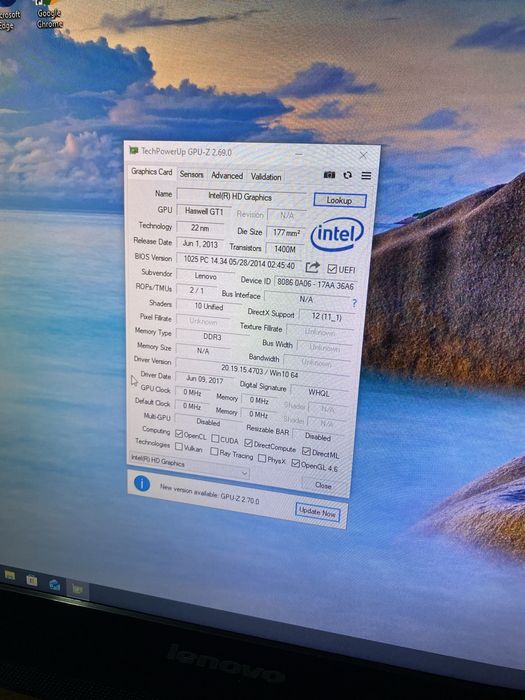Toggle the DirectCompute checkbox
The width and height of the screenshot is (525, 700).
[x=248, y=443]
